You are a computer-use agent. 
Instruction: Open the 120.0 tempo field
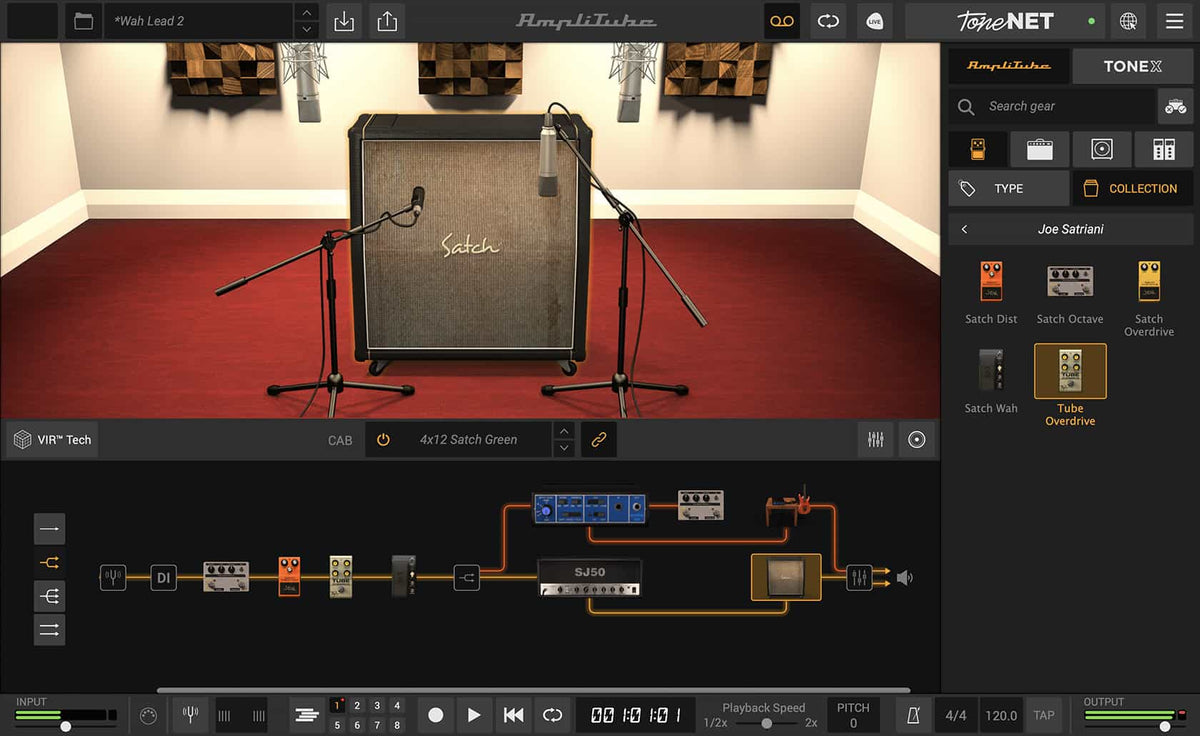point(1001,715)
